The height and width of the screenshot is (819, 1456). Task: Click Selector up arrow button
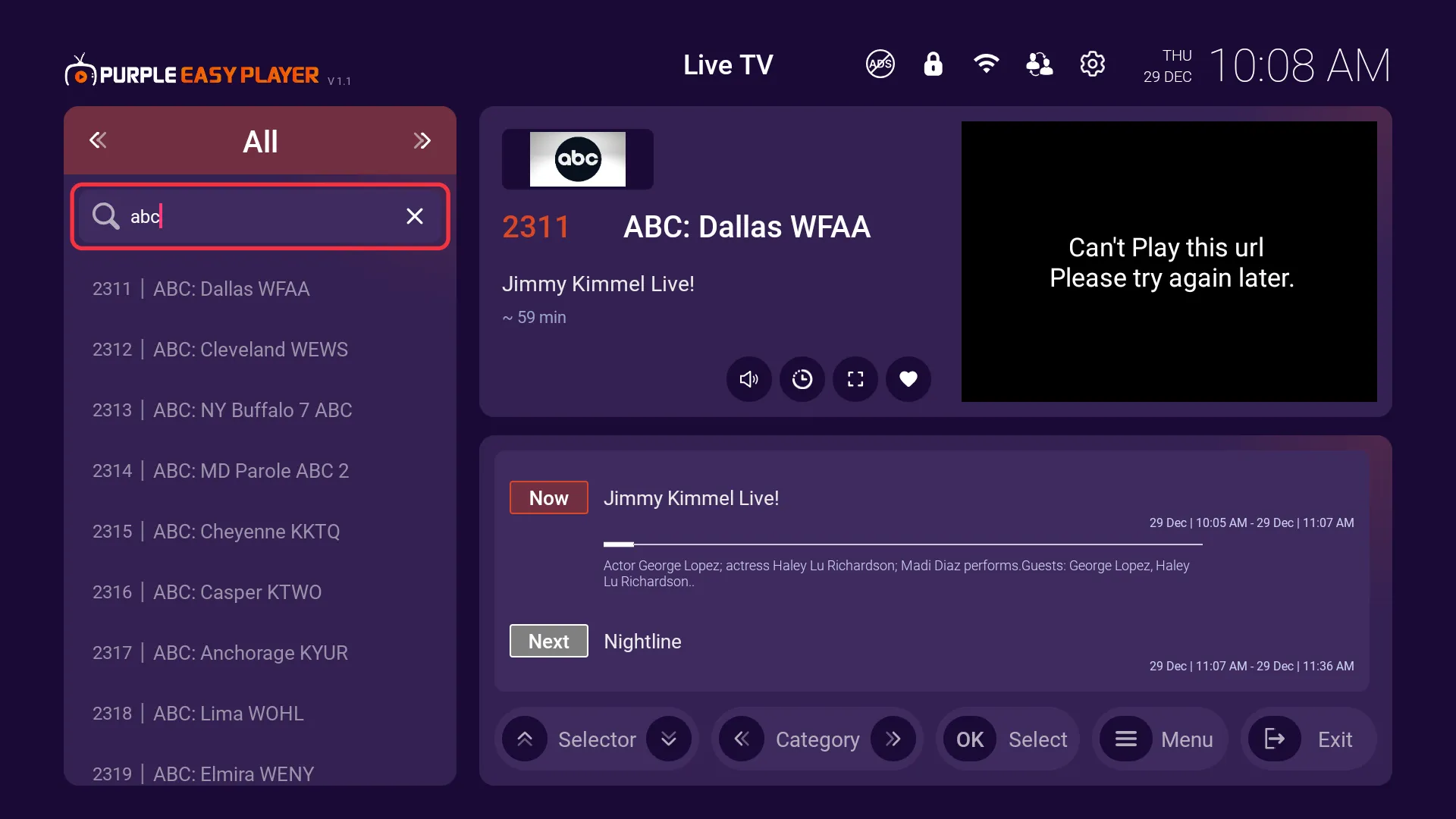click(525, 739)
